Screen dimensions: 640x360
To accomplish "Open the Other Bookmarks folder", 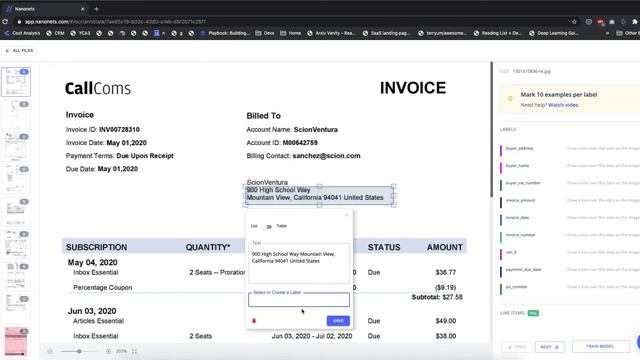I will click(628, 33).
